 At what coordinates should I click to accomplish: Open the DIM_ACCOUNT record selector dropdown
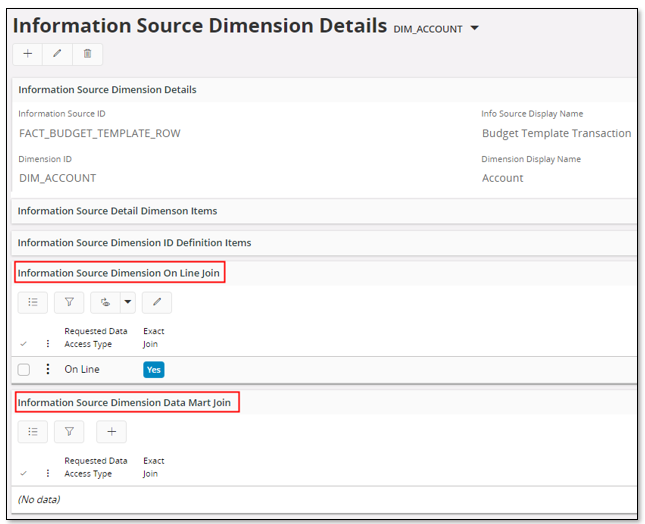474,28
